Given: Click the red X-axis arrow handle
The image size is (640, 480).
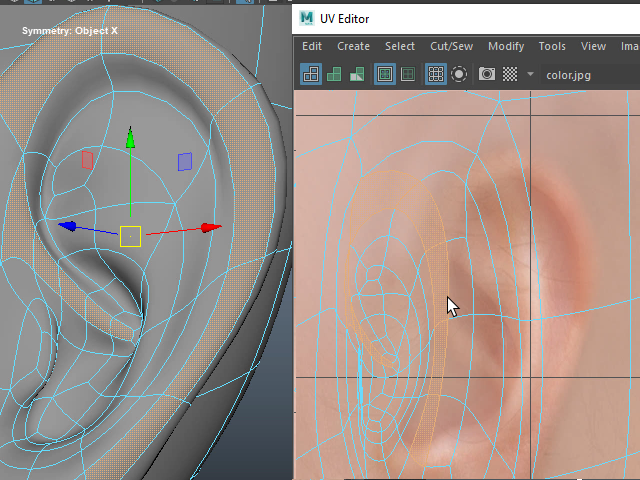Looking at the screenshot, I should coord(211,228).
